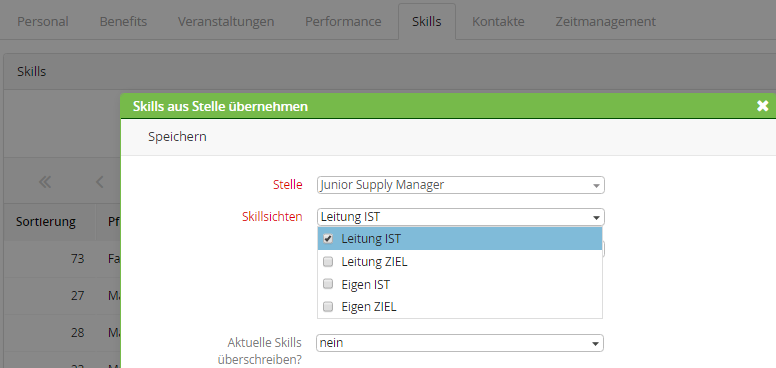Expand the Aktuelle Skills überschreiben dropdown

pyautogui.click(x=460, y=343)
